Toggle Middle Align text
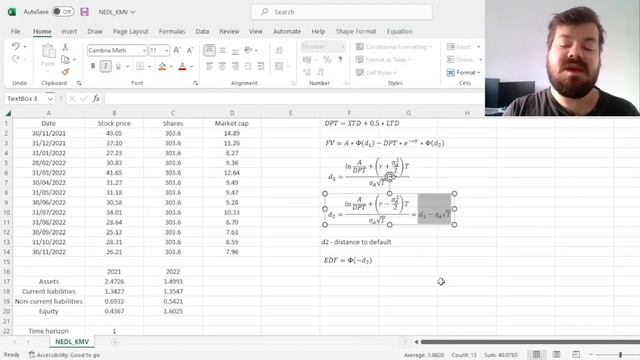Viewport: 640px width, 360px height. pyautogui.click(x=222, y=50)
